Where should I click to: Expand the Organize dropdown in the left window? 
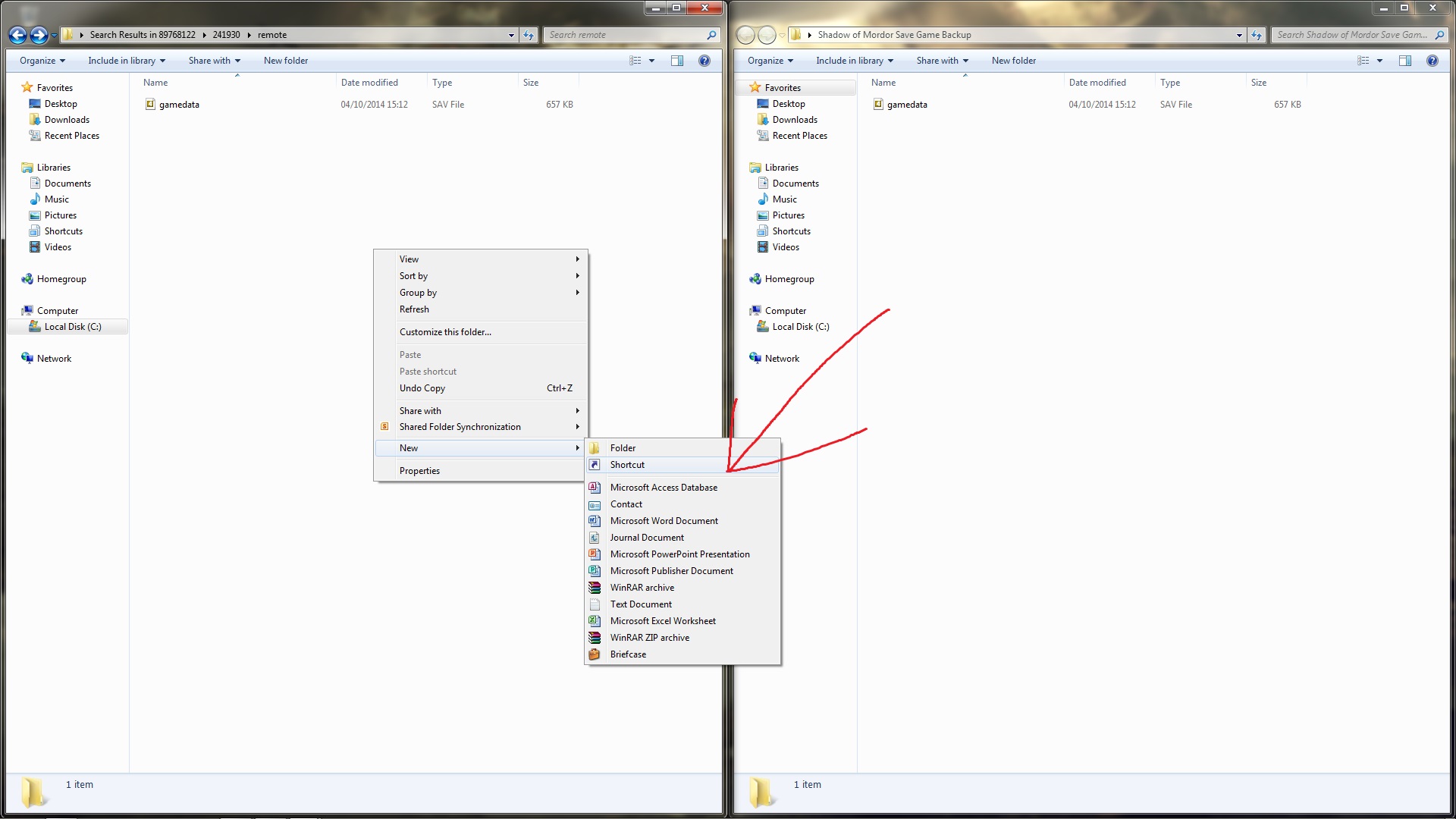click(x=42, y=61)
